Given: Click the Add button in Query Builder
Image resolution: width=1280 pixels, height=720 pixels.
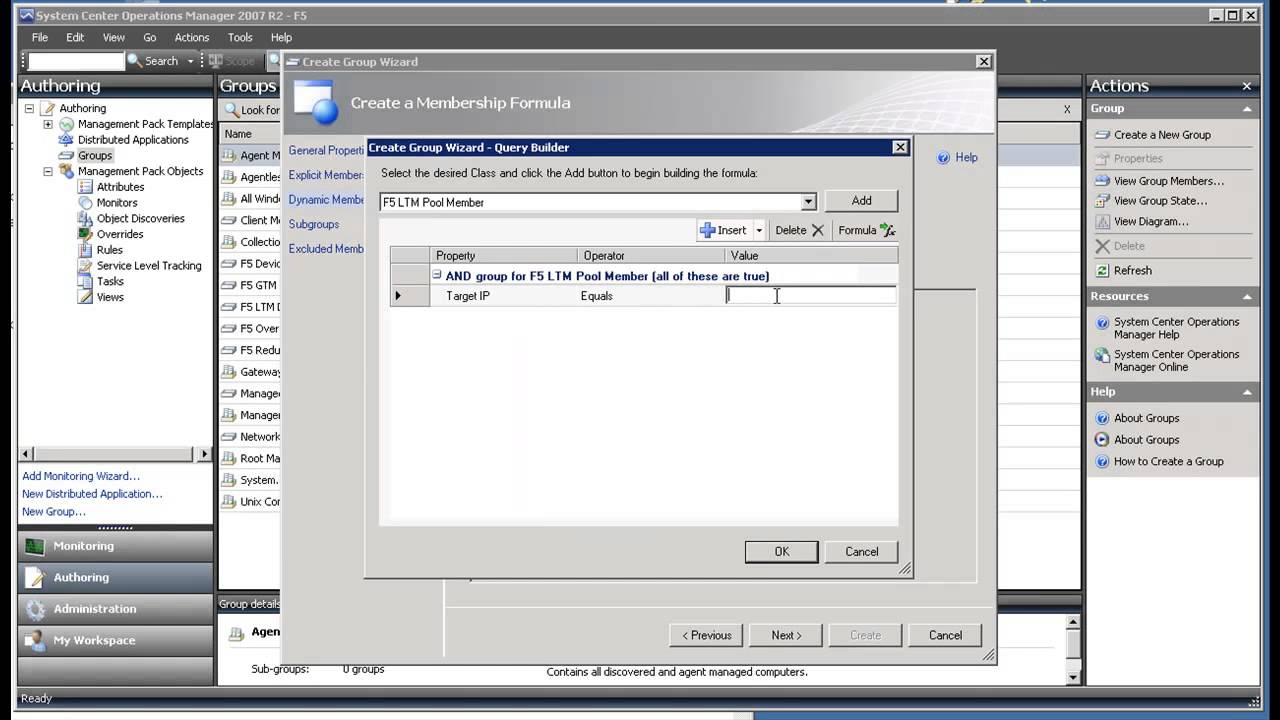Looking at the screenshot, I should tap(861, 201).
